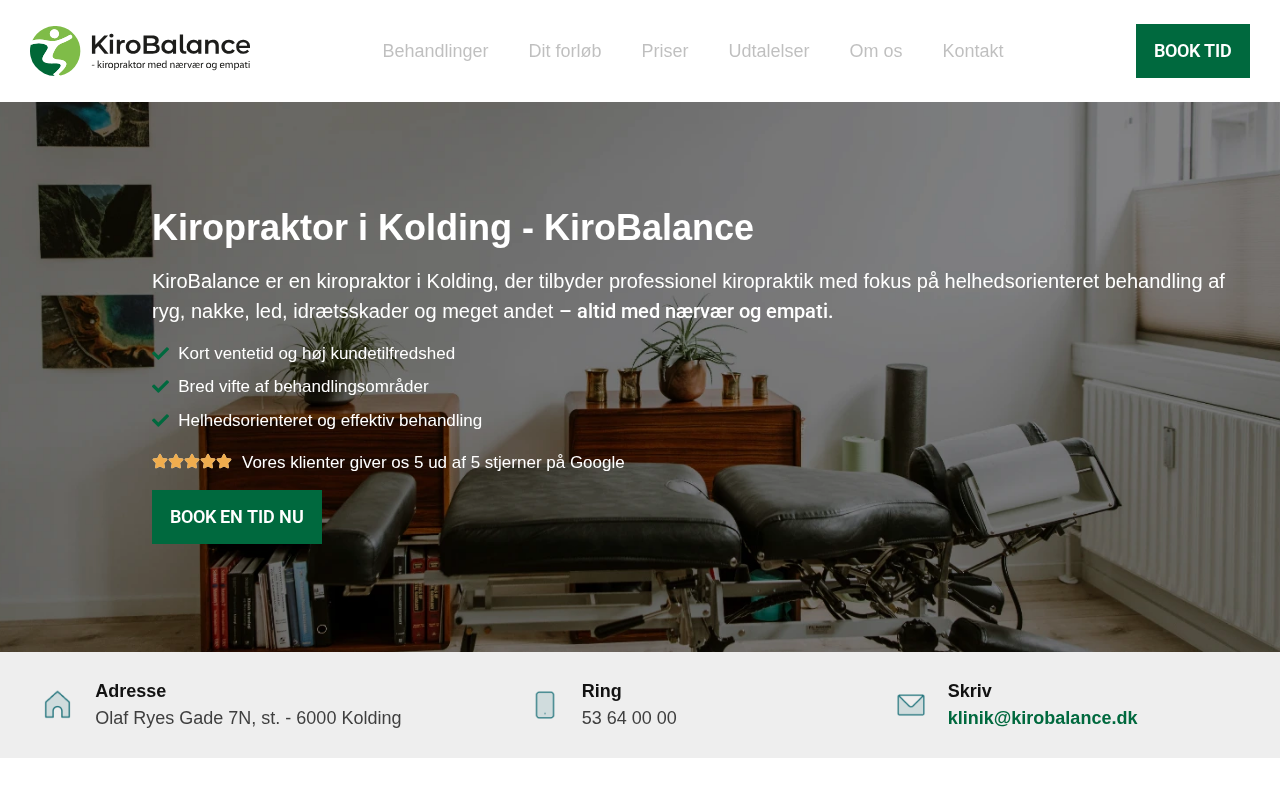Click the envelope email icon
This screenshot has height=800, width=1280.
point(911,705)
